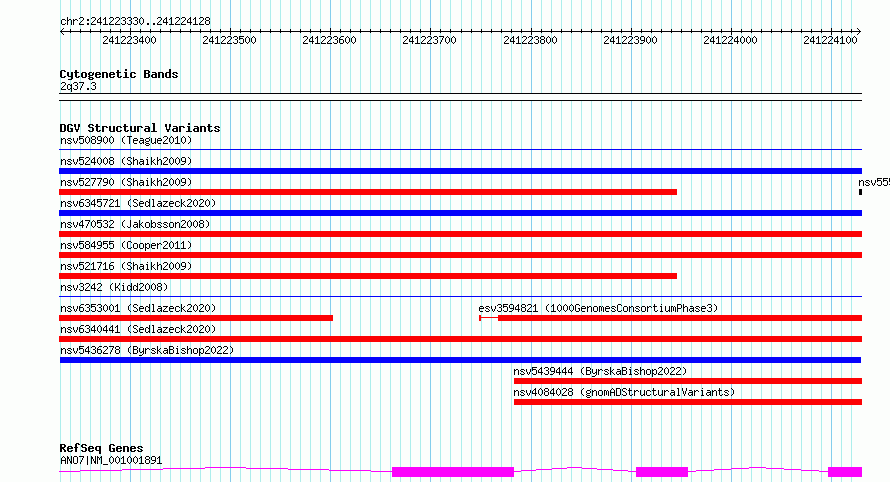This screenshot has width=890, height=482.
Task: Click the blue bar under nsv524008
Action: 460,171
